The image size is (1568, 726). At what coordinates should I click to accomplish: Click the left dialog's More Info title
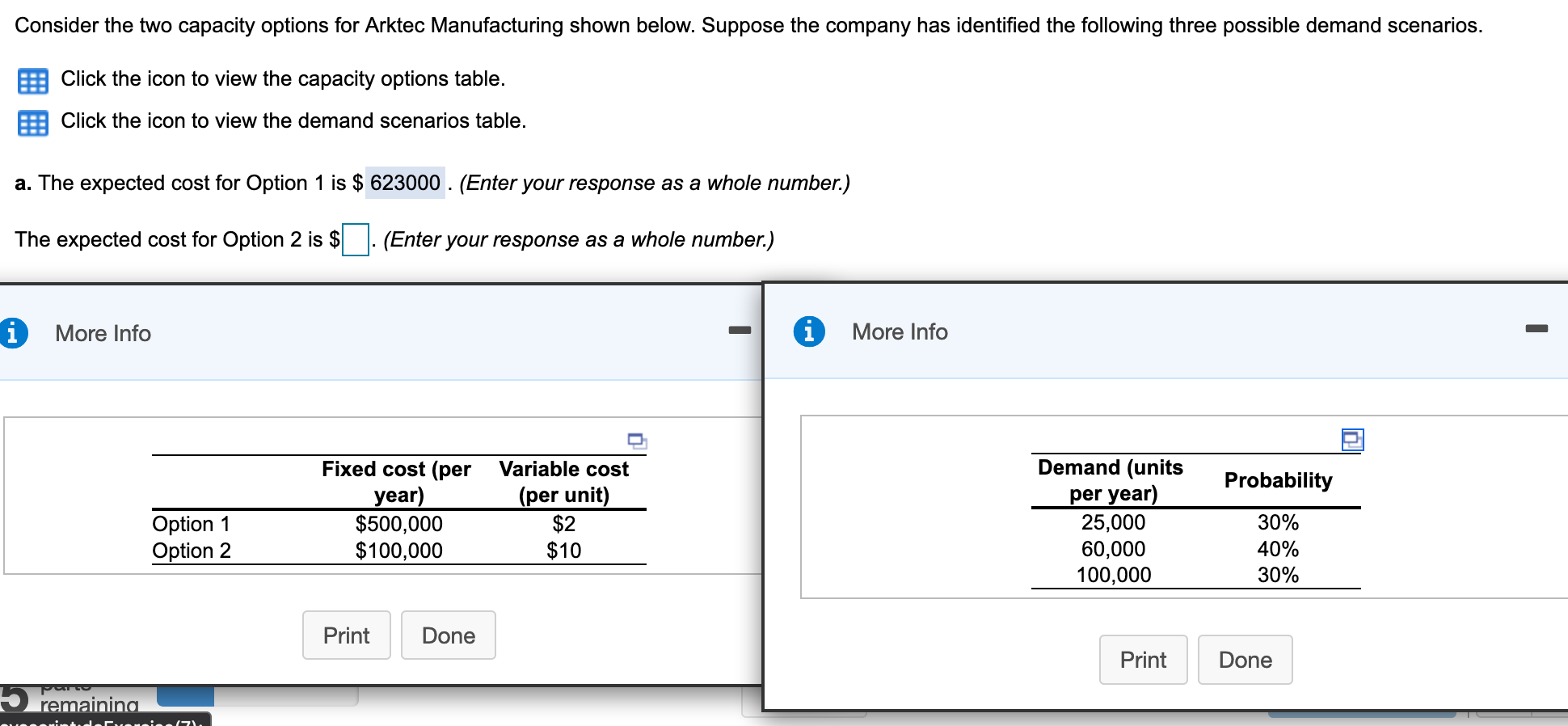(x=103, y=333)
